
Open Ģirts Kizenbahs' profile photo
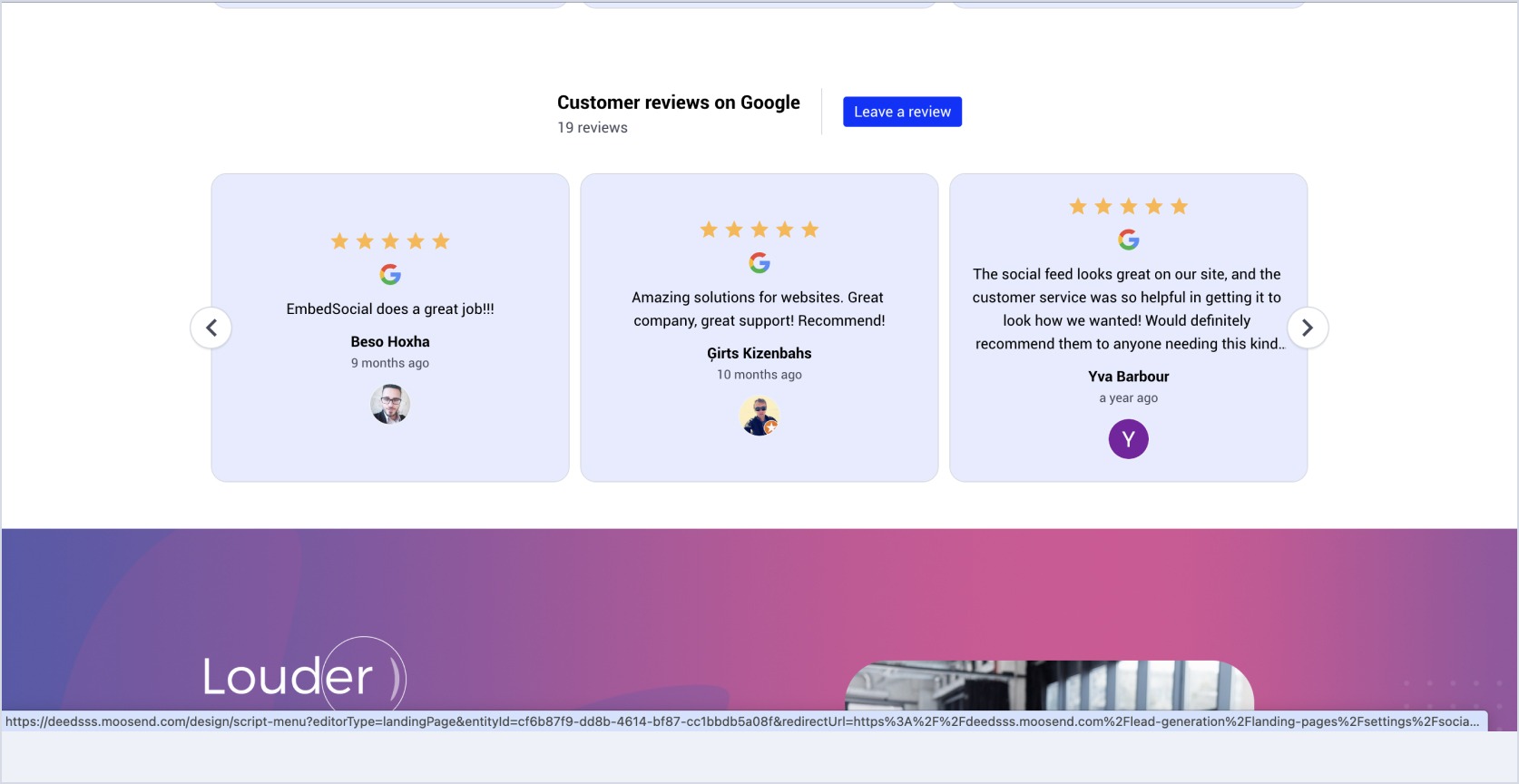coord(759,416)
